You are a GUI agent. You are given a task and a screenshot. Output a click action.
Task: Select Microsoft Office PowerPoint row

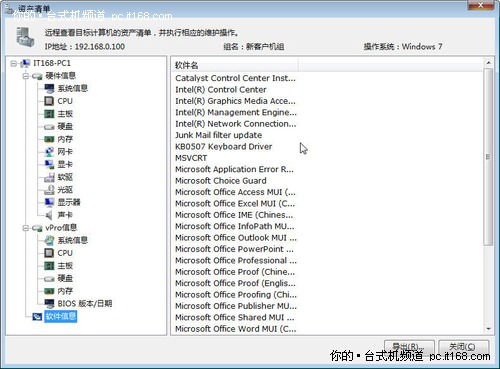coord(235,249)
